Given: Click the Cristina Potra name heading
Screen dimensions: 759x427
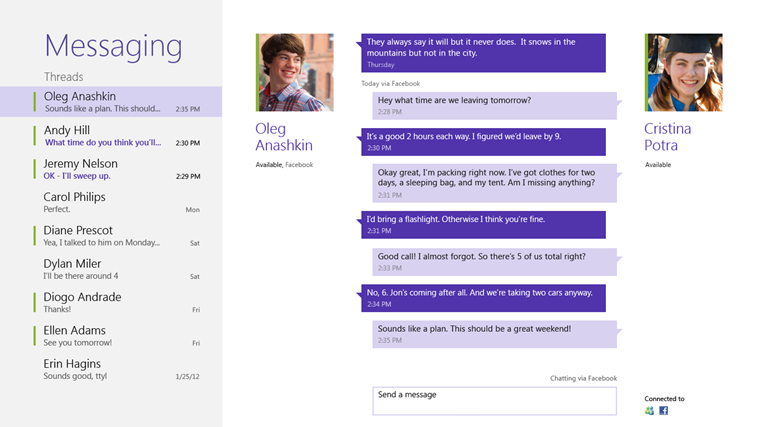Looking at the screenshot, I should pos(668,137).
